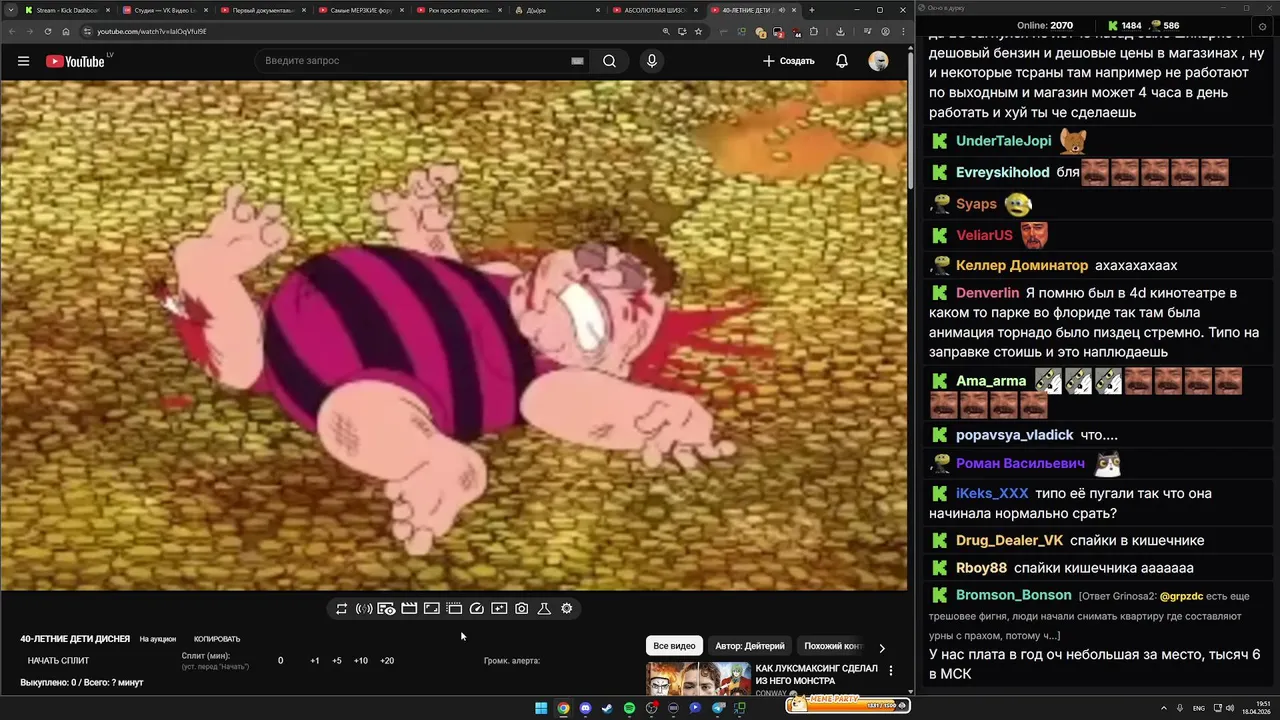Open the Looksmaxing video thumbnail
The image size is (1280, 720).
tap(698, 678)
